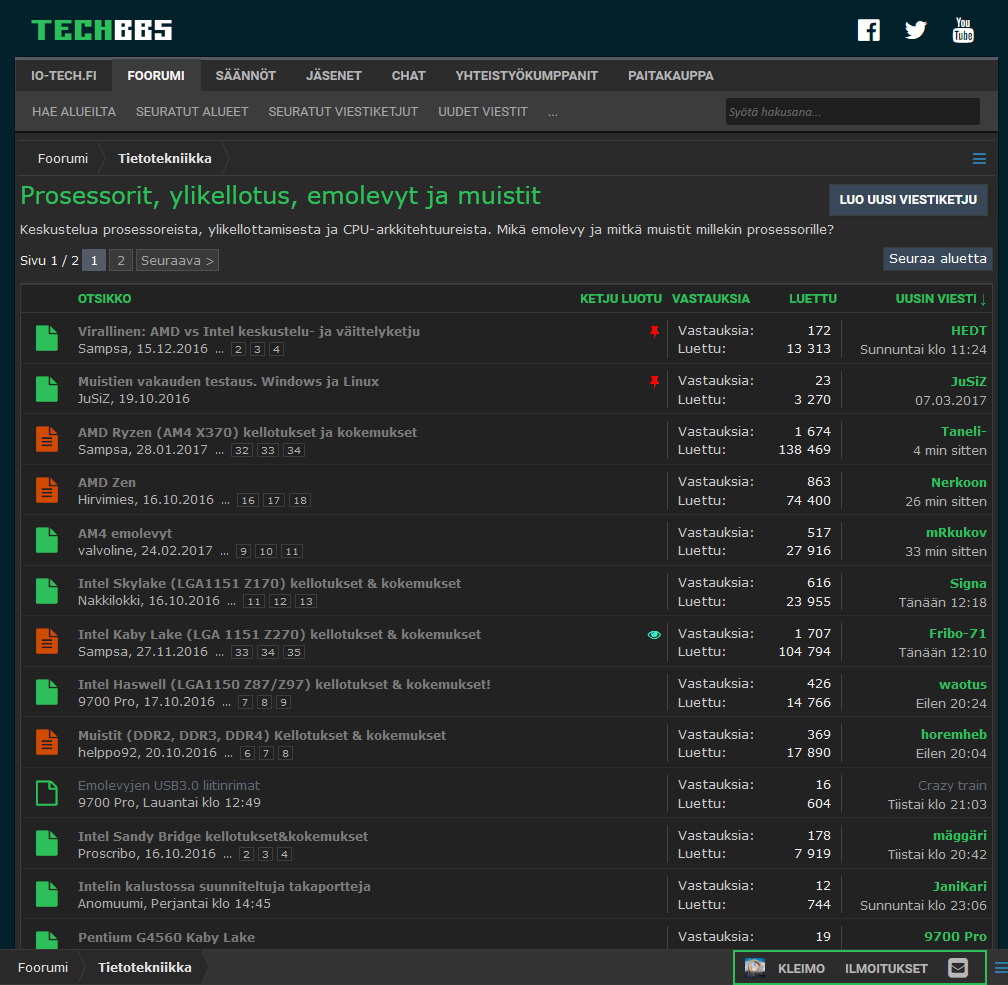Open the IO-TECH.FI tab
Viewport: 1008px width, 985px height.
click(64, 75)
